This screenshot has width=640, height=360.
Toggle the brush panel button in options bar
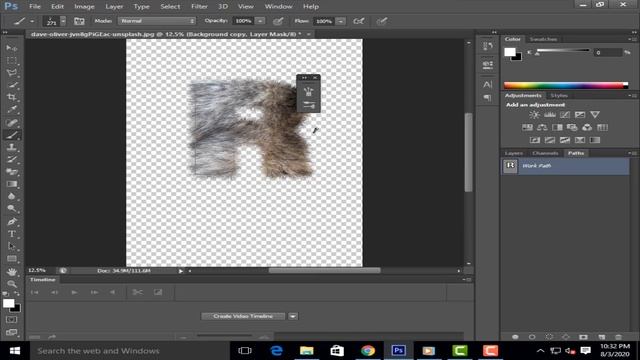pyautogui.click(x=79, y=21)
